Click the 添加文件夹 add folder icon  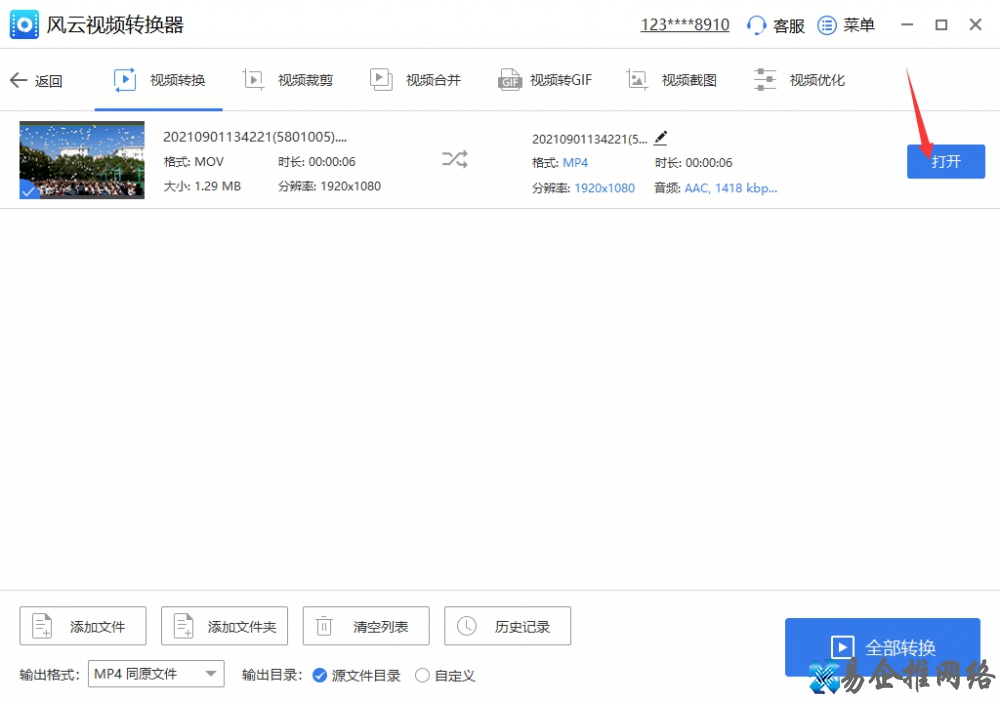point(183,625)
